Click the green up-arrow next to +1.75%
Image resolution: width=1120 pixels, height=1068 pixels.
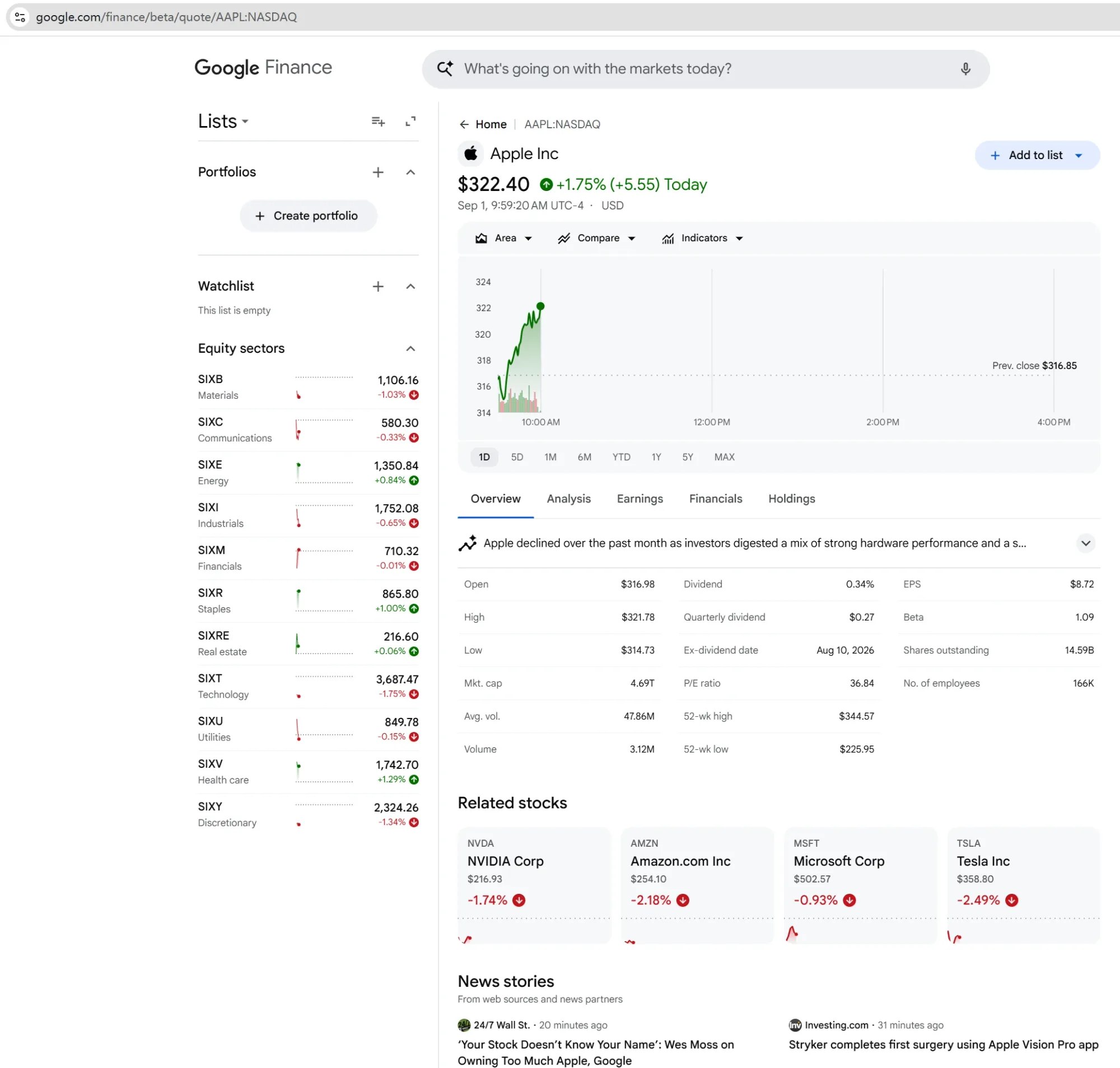547,184
